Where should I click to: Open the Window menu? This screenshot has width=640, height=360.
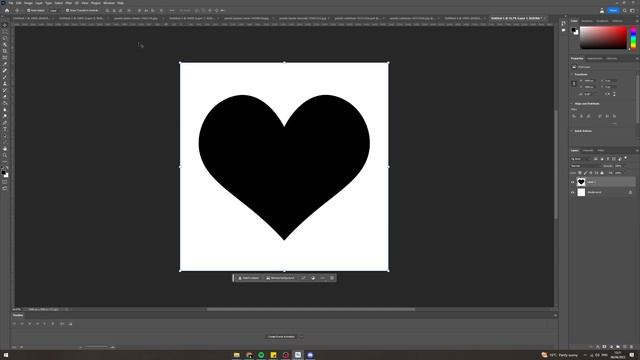[109, 3]
